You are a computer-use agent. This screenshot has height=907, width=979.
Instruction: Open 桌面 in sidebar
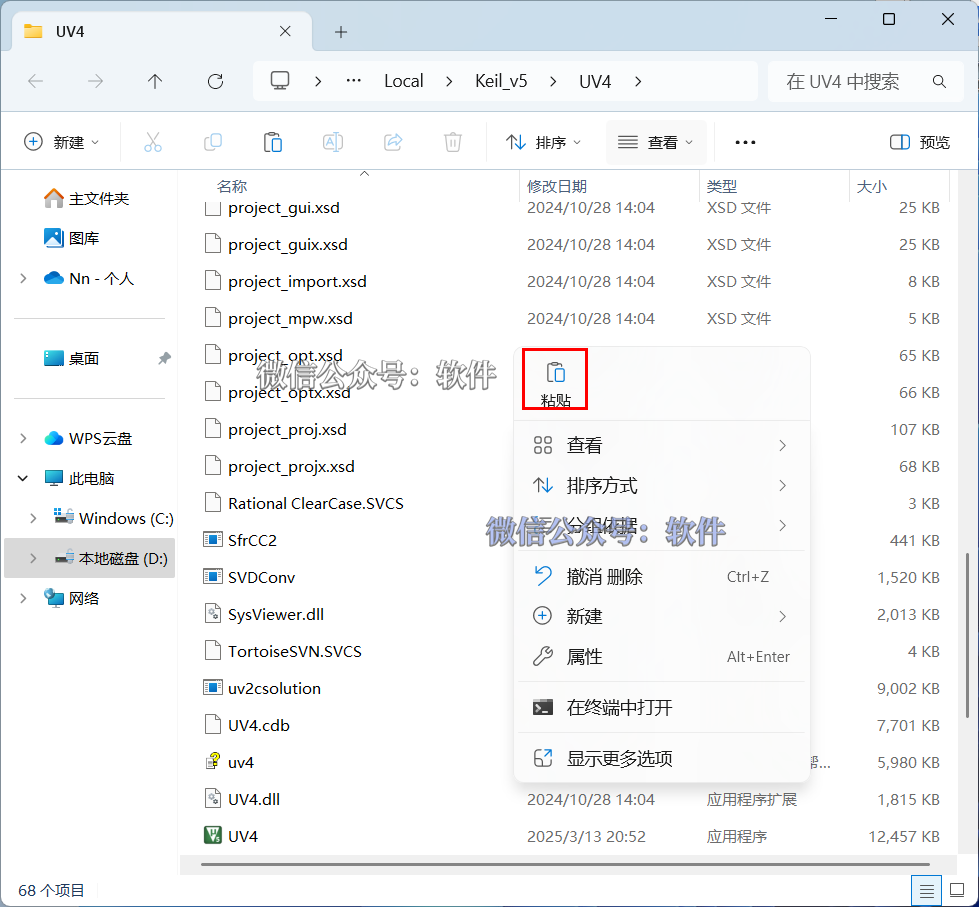pyautogui.click(x=72, y=358)
